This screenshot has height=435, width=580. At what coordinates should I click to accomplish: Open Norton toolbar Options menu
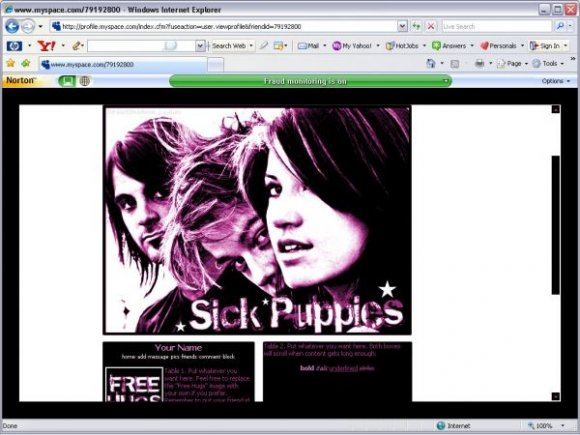pos(555,81)
